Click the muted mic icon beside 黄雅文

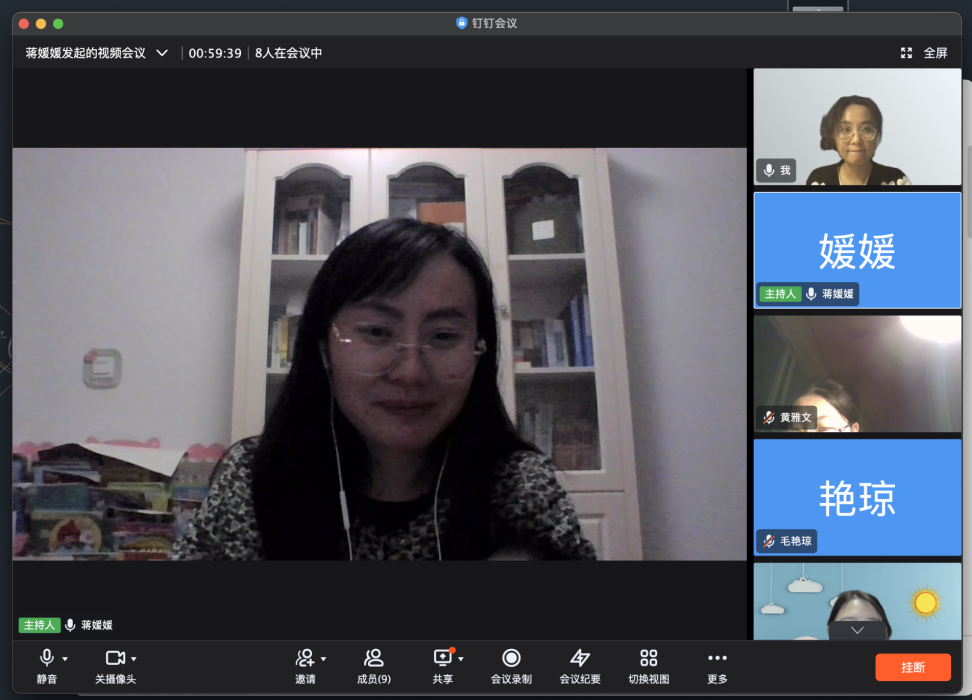pyautogui.click(x=768, y=417)
